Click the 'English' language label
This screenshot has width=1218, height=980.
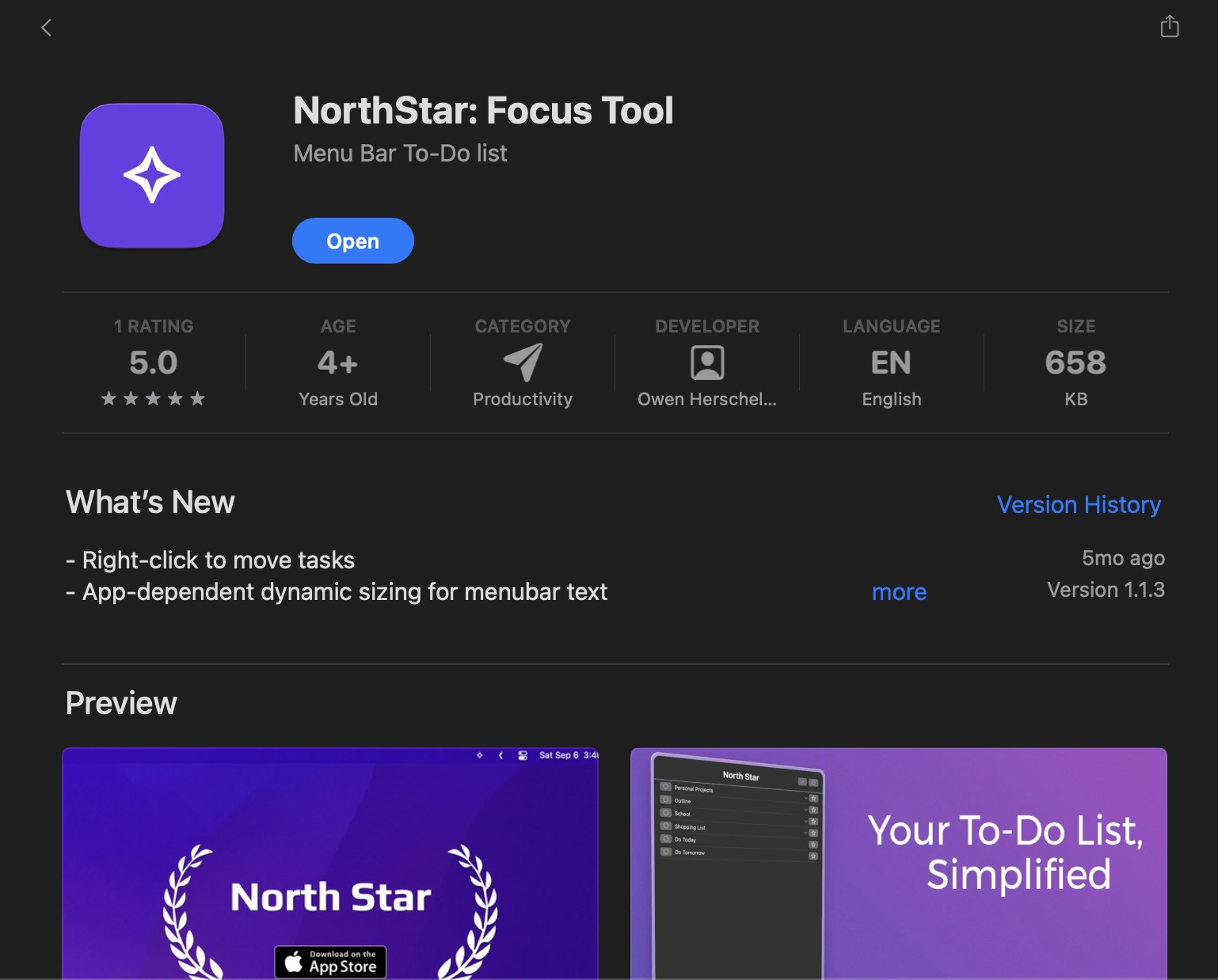tap(892, 399)
